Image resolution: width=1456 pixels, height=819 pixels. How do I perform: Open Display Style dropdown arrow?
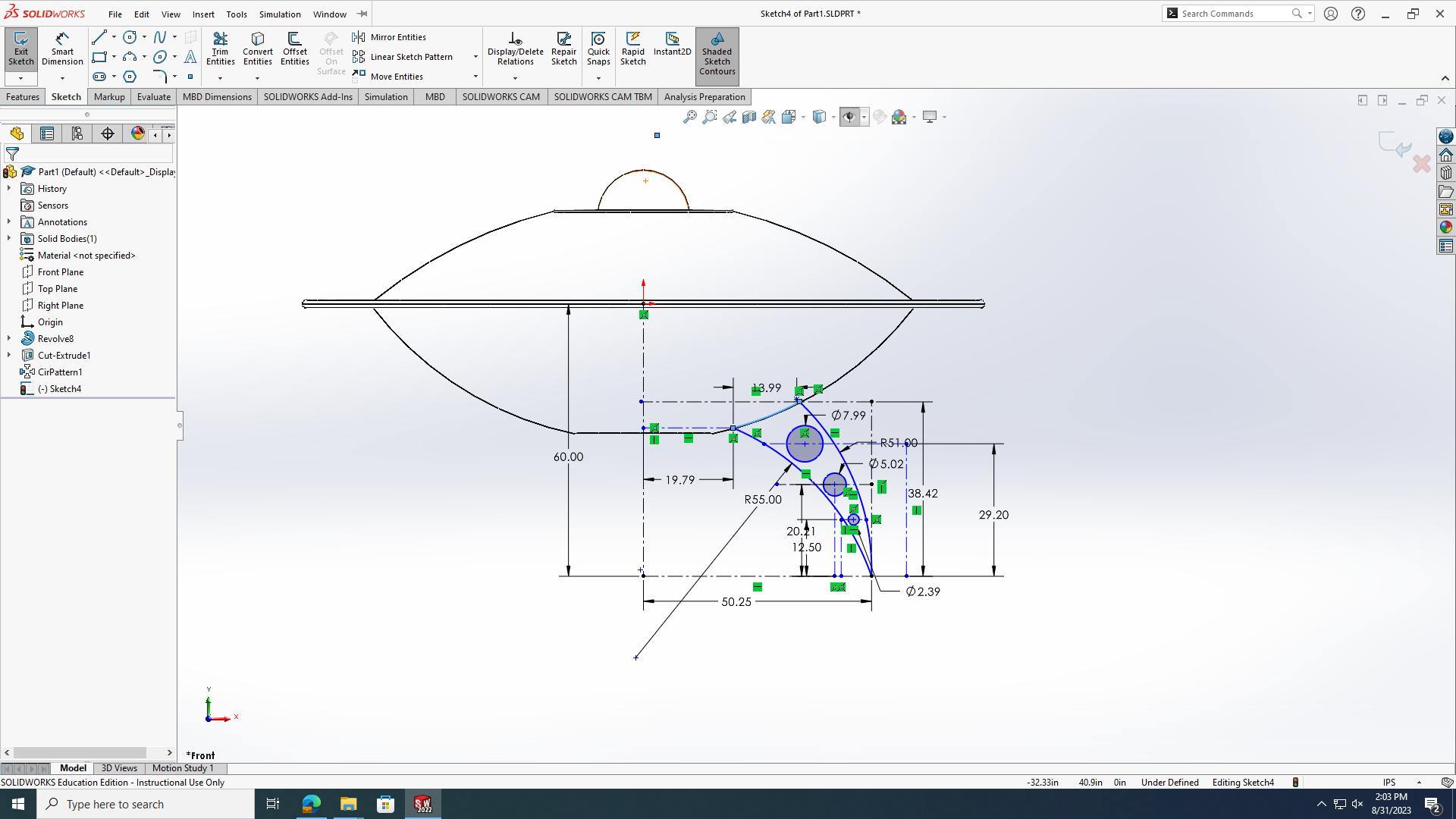pyautogui.click(x=833, y=118)
